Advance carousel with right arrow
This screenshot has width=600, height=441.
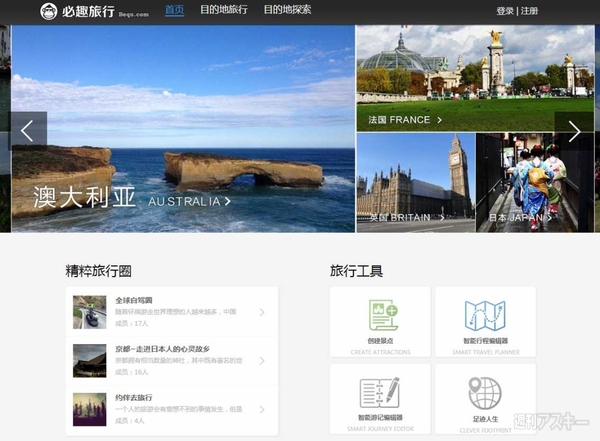pos(574,130)
